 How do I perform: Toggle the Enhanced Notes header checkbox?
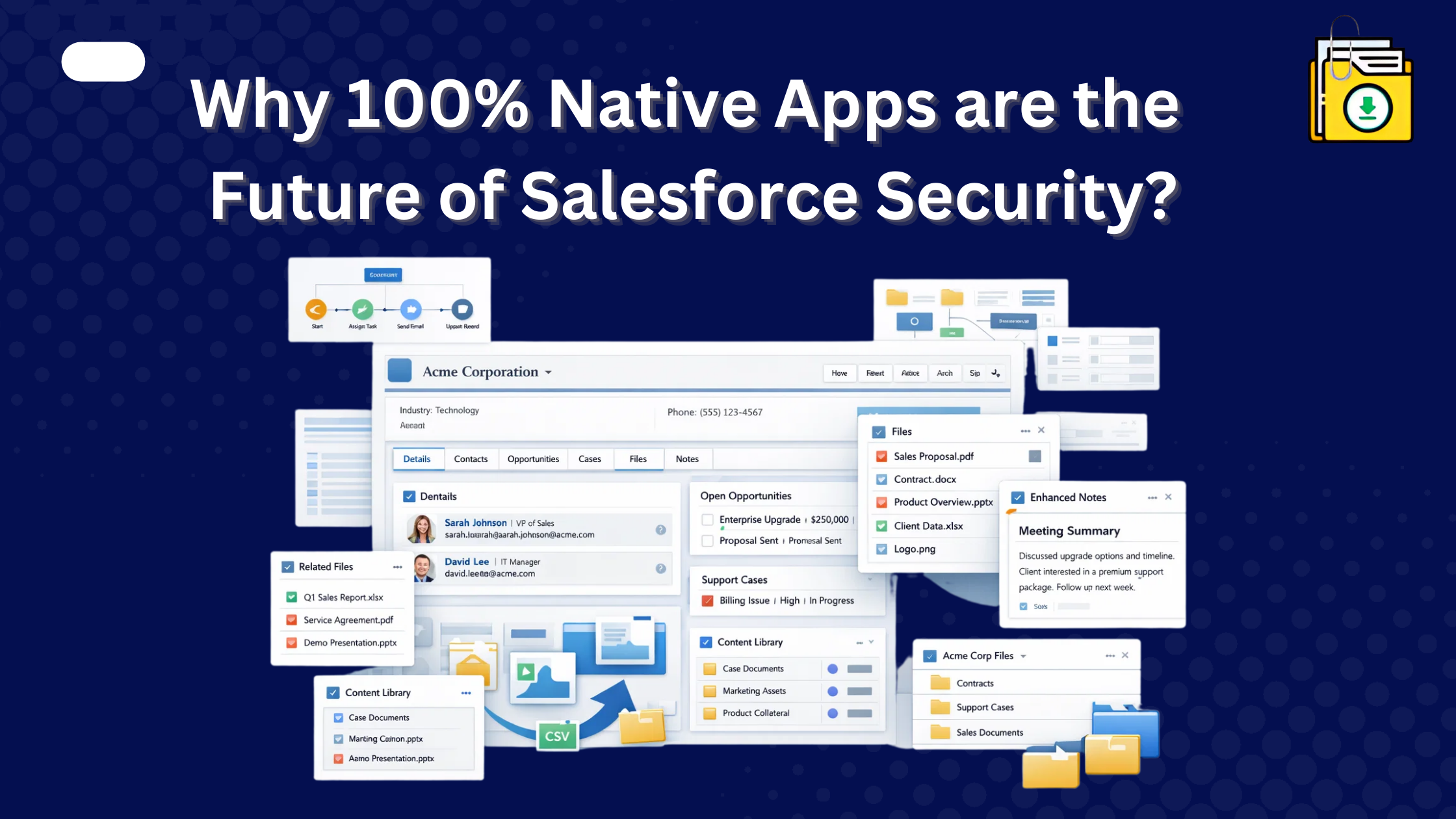tap(1018, 497)
